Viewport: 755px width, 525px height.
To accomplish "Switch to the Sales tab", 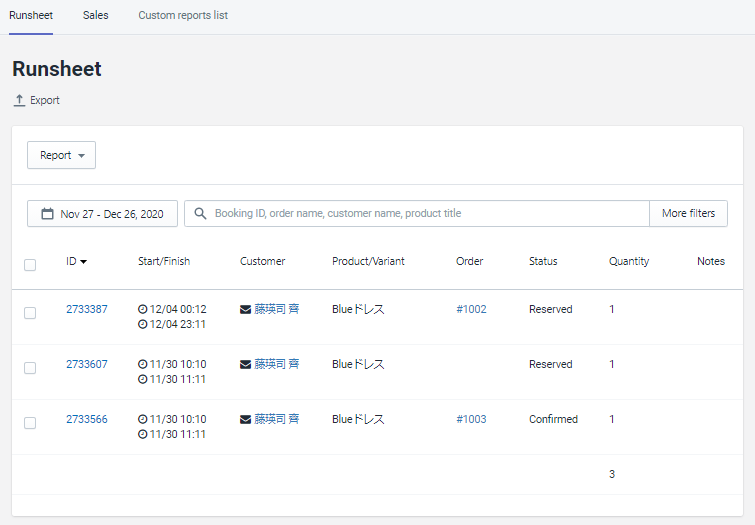I will point(96,16).
